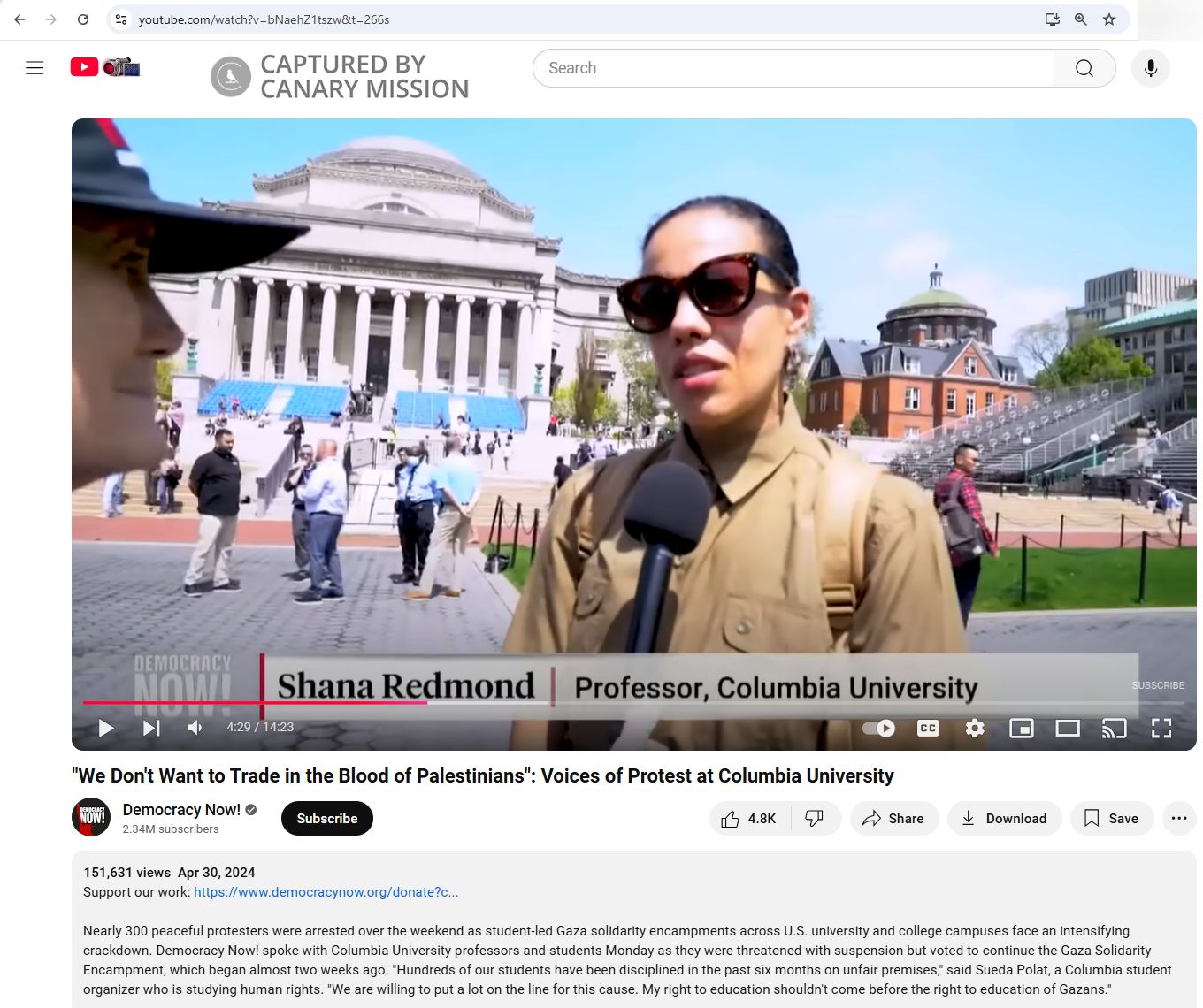This screenshot has height=1008, width=1203.
Task: Cast video to TV icon
Action: (x=1114, y=728)
